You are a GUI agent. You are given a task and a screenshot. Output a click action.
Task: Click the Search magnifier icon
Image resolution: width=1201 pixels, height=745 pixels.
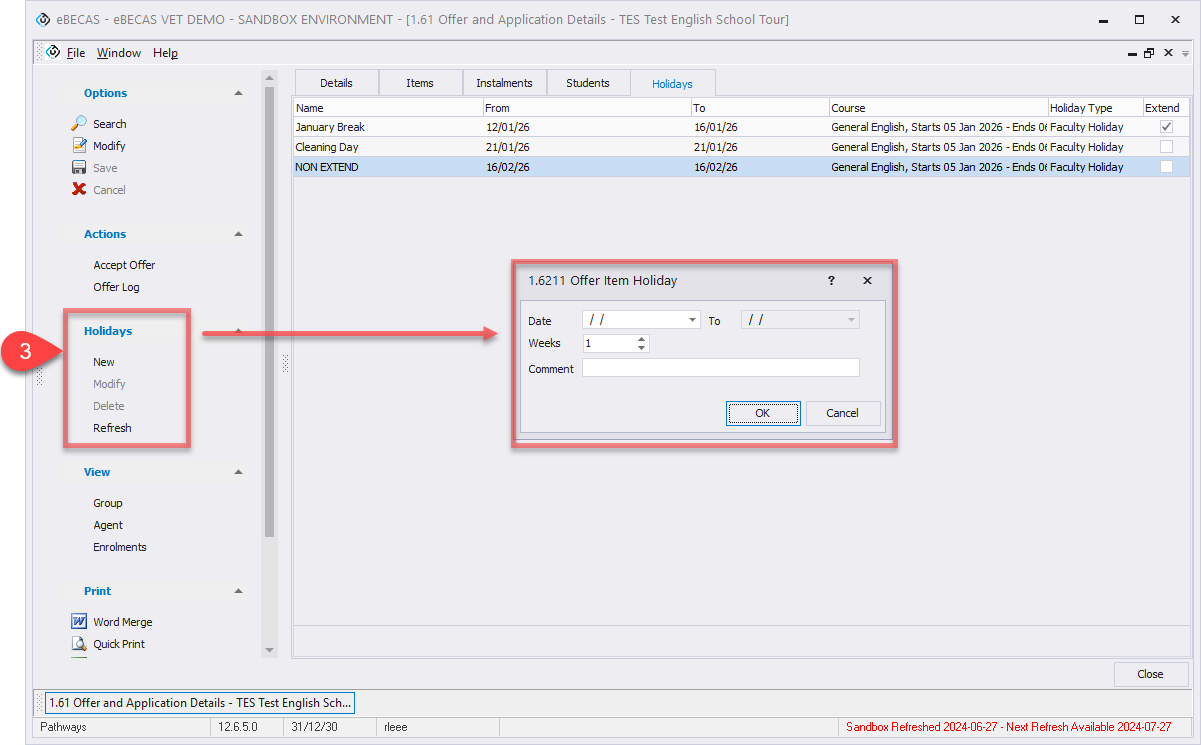coord(79,124)
